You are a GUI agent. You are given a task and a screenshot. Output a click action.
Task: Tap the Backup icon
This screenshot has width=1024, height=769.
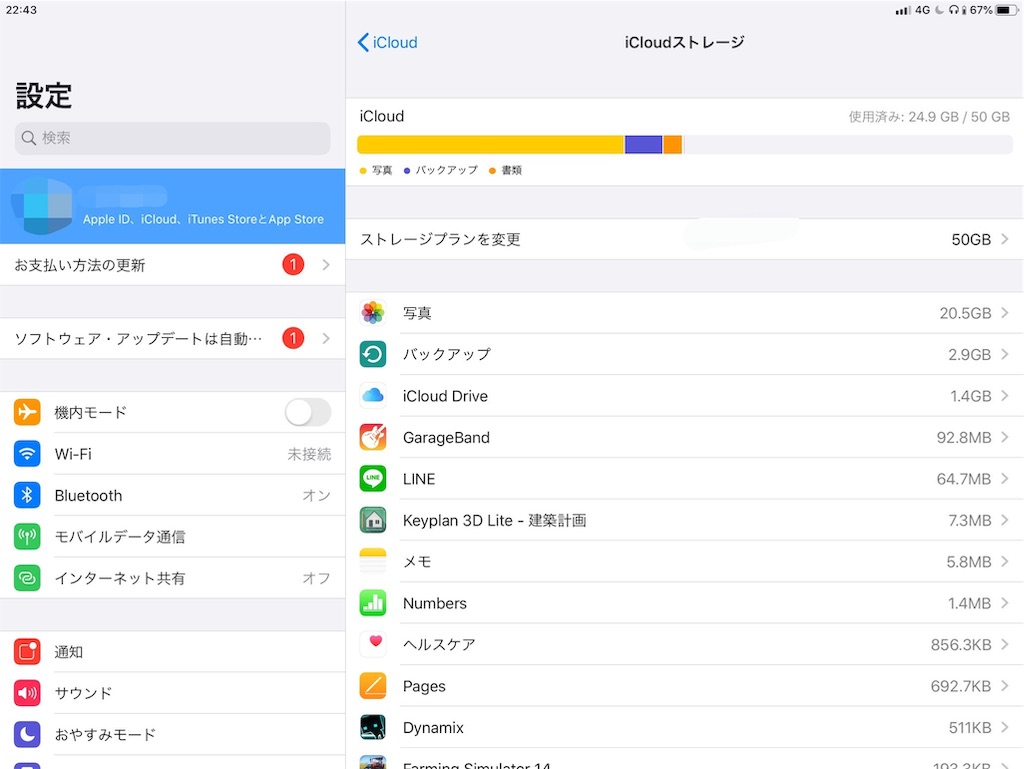pos(373,354)
